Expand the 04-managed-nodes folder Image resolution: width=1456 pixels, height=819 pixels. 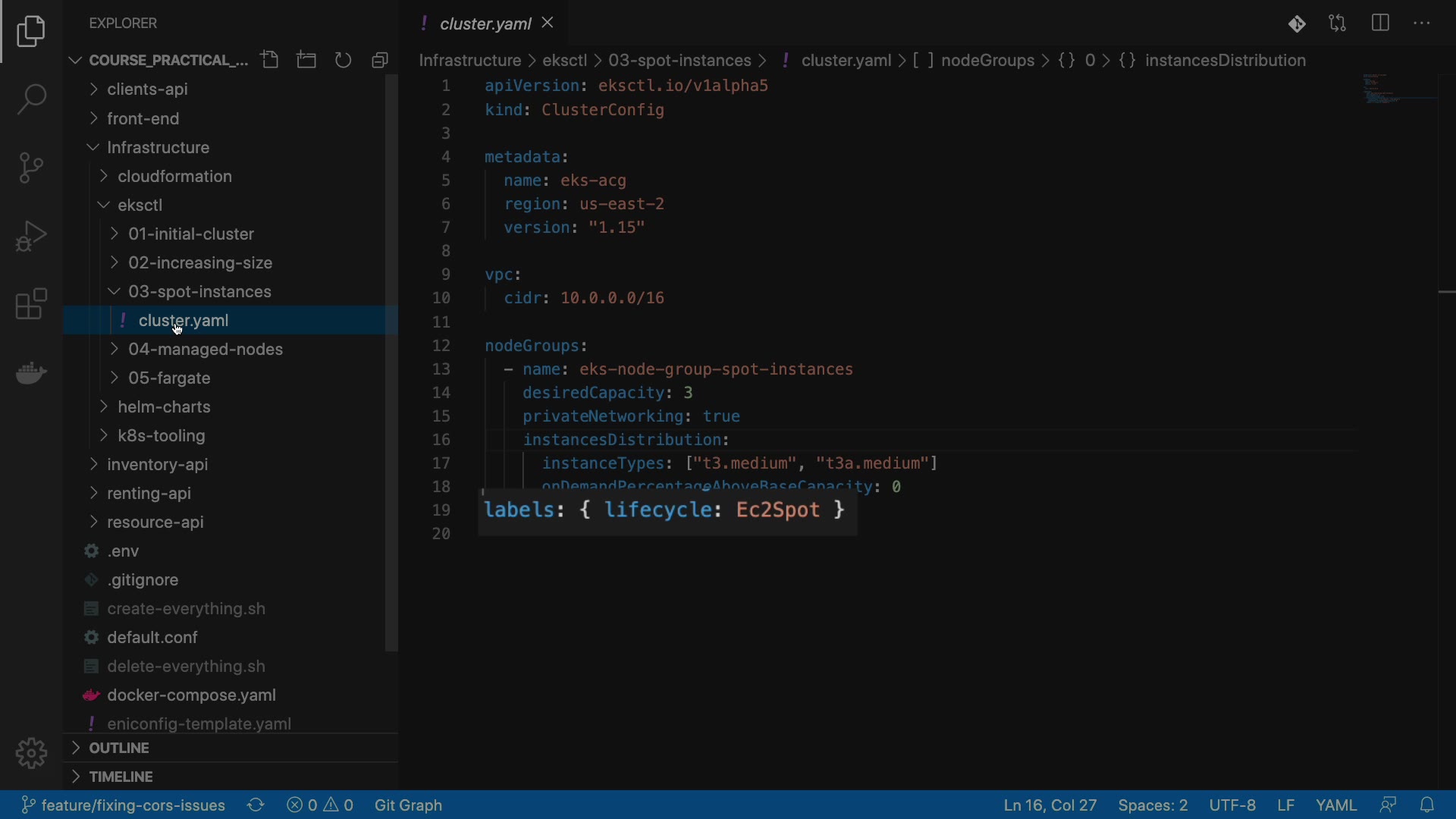[x=205, y=349]
